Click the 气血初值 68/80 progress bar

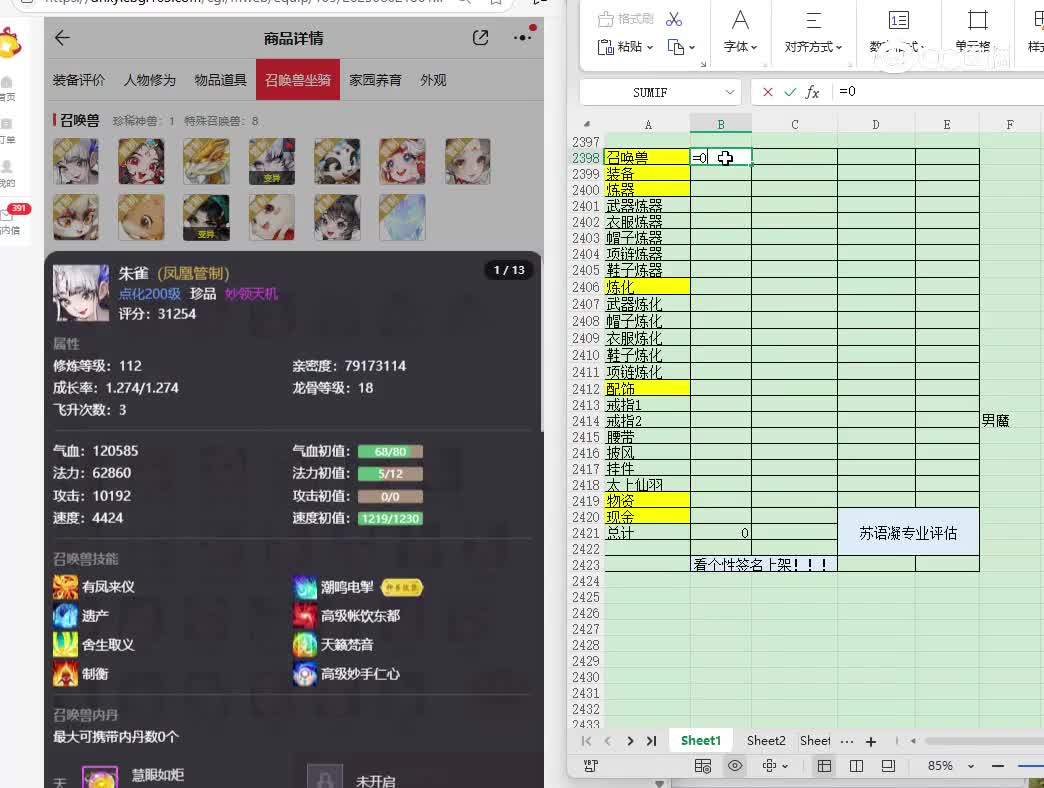390,452
